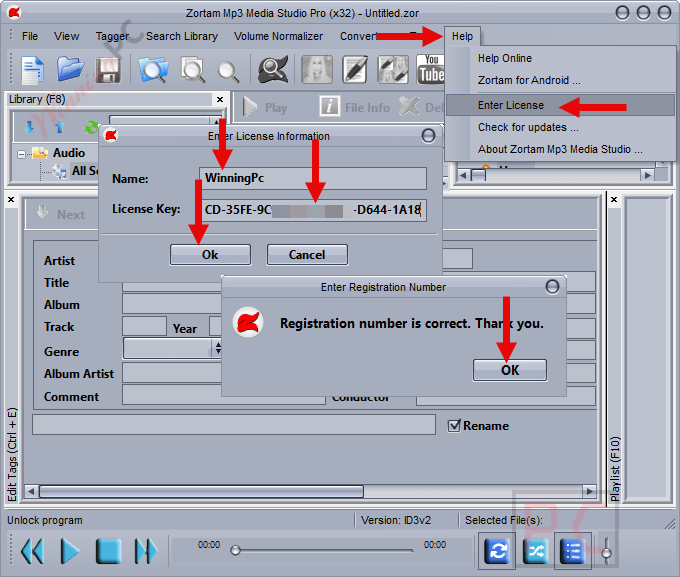Open the Genre dropdown
The height and width of the screenshot is (577, 680).
point(218,348)
